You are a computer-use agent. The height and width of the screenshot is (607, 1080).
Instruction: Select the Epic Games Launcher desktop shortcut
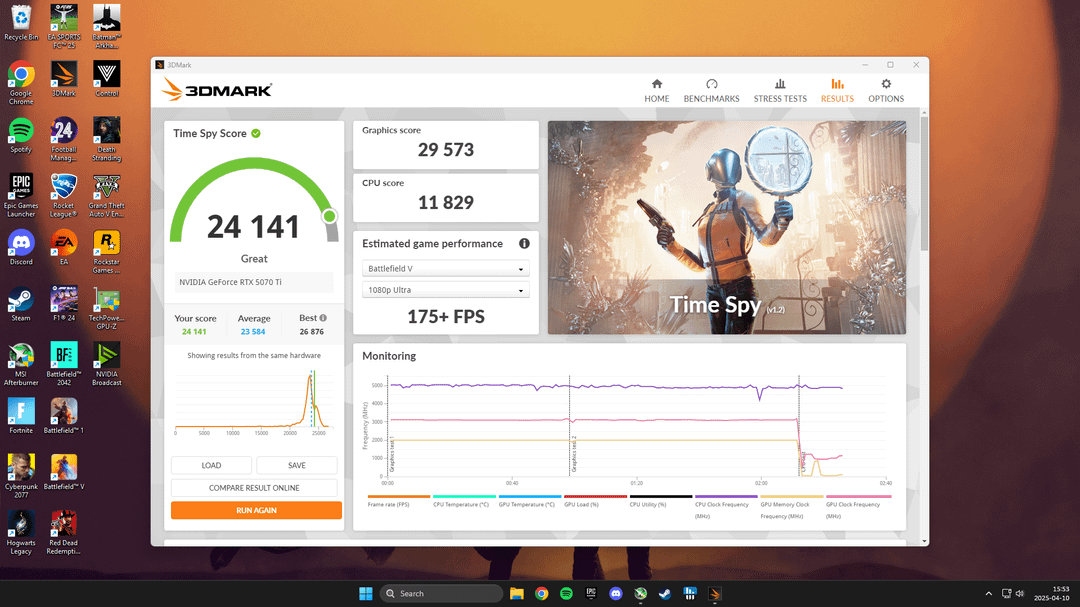[x=21, y=196]
